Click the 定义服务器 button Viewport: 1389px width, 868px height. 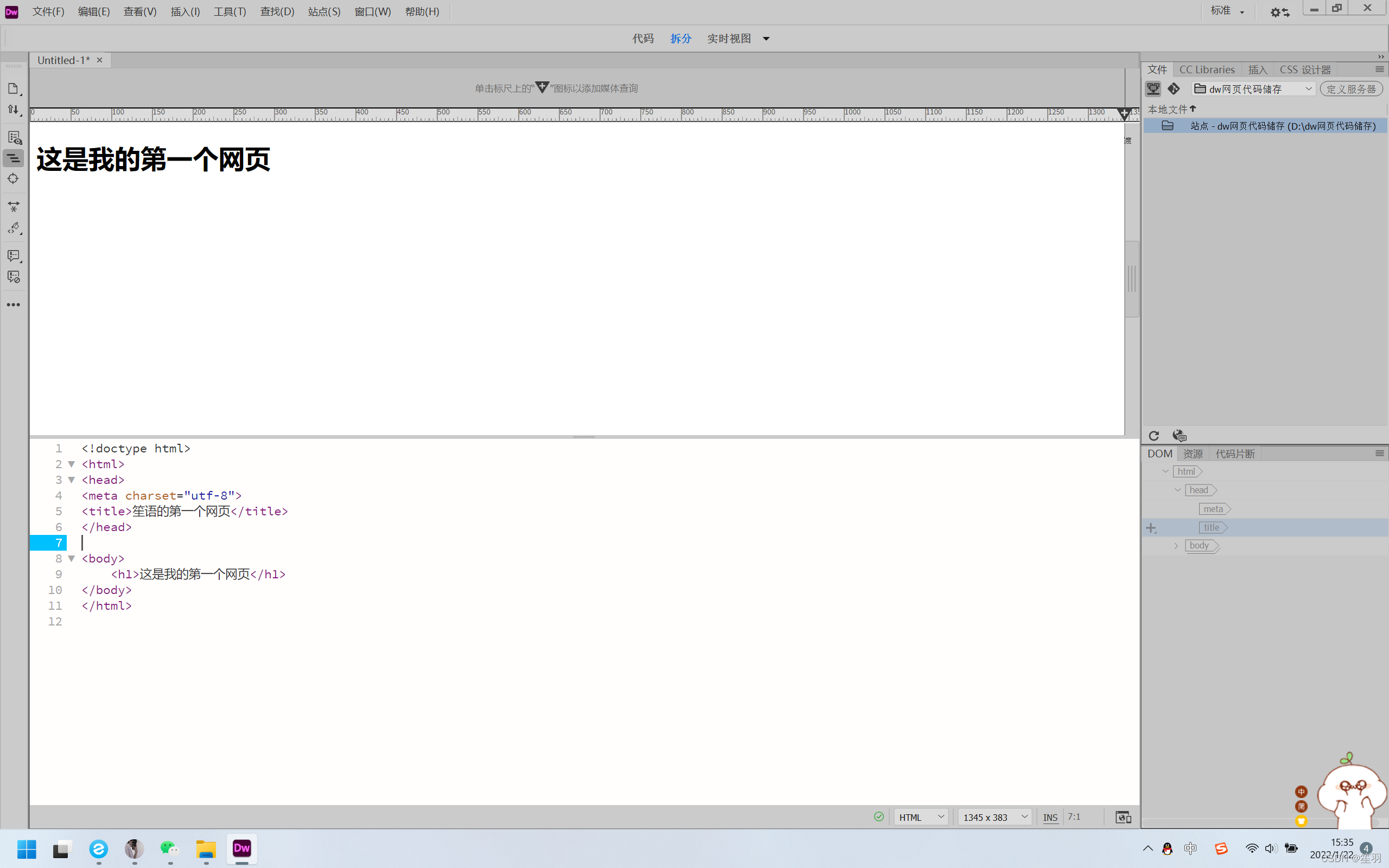pyautogui.click(x=1351, y=89)
